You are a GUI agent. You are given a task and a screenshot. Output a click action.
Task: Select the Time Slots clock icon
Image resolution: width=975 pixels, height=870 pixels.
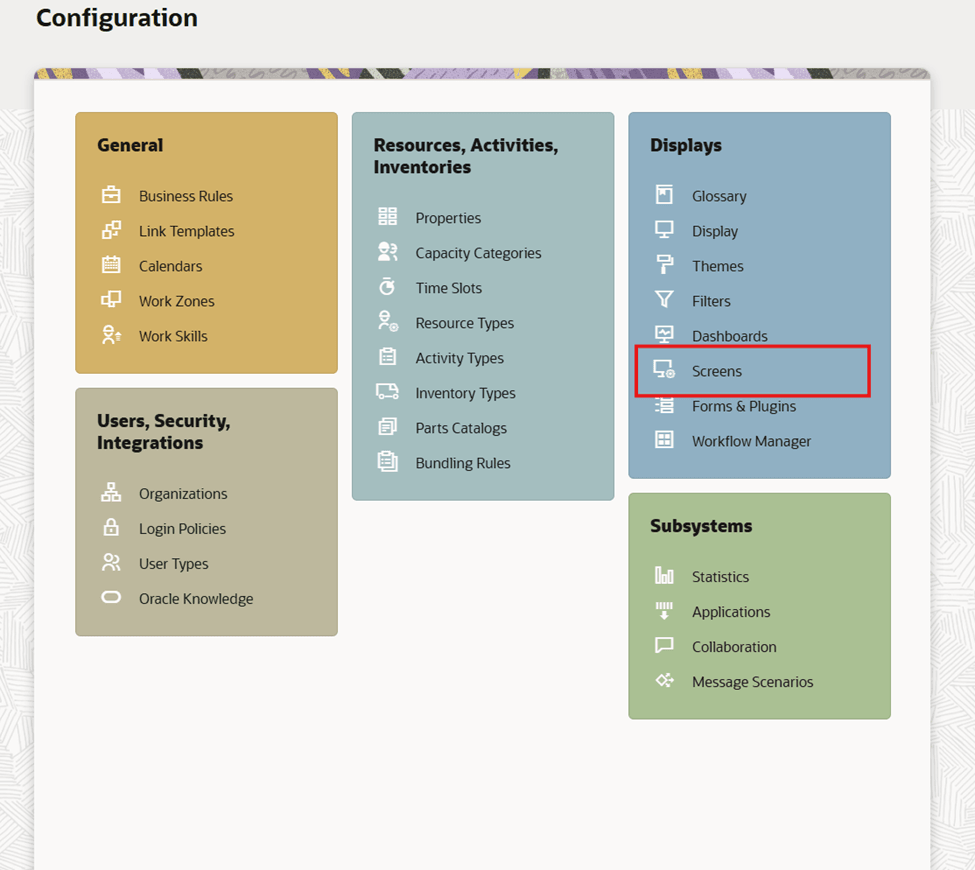[387, 287]
